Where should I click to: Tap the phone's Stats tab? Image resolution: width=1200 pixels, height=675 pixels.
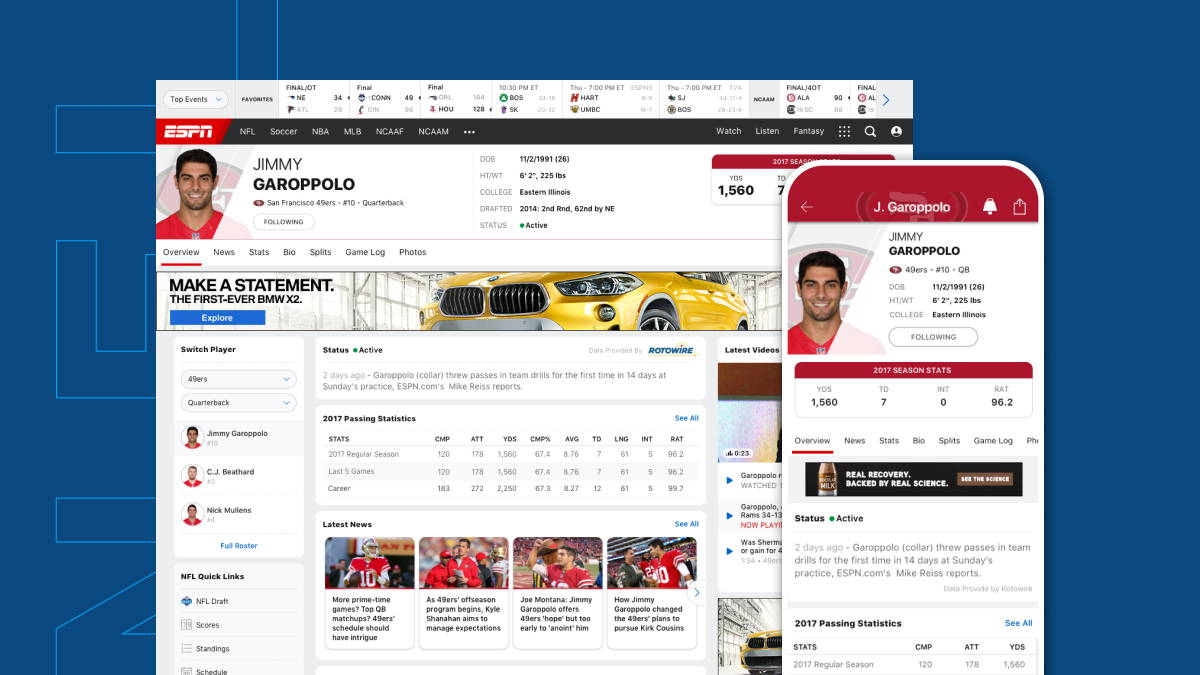(889, 441)
